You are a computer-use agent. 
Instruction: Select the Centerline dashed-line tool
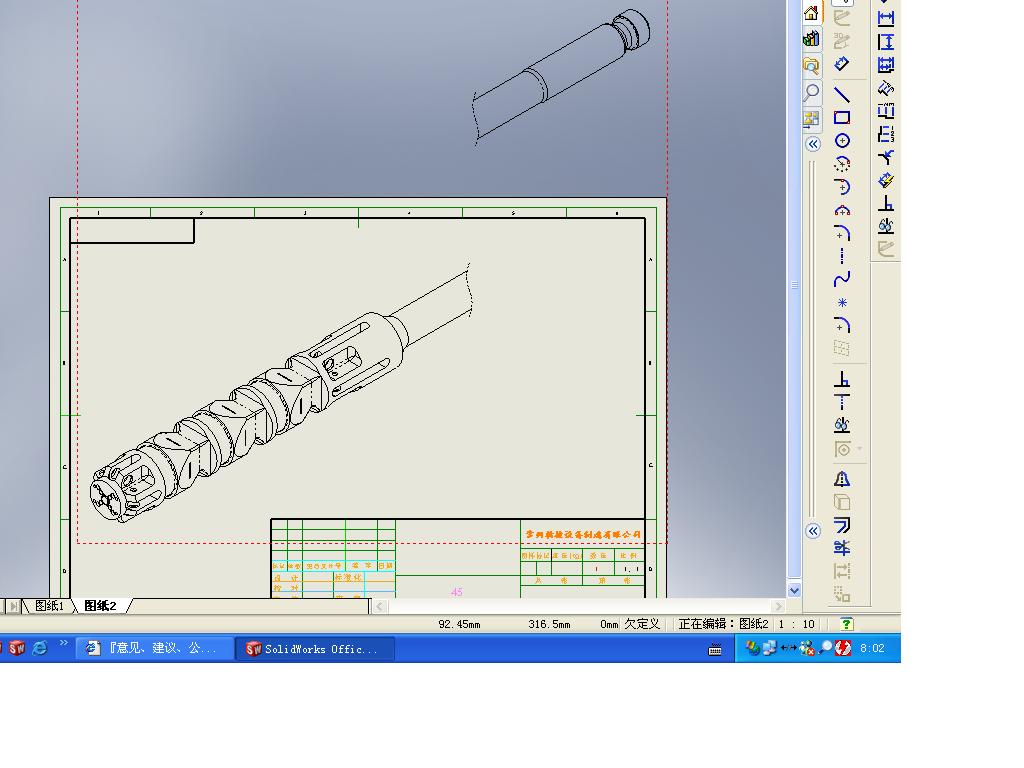coord(842,256)
